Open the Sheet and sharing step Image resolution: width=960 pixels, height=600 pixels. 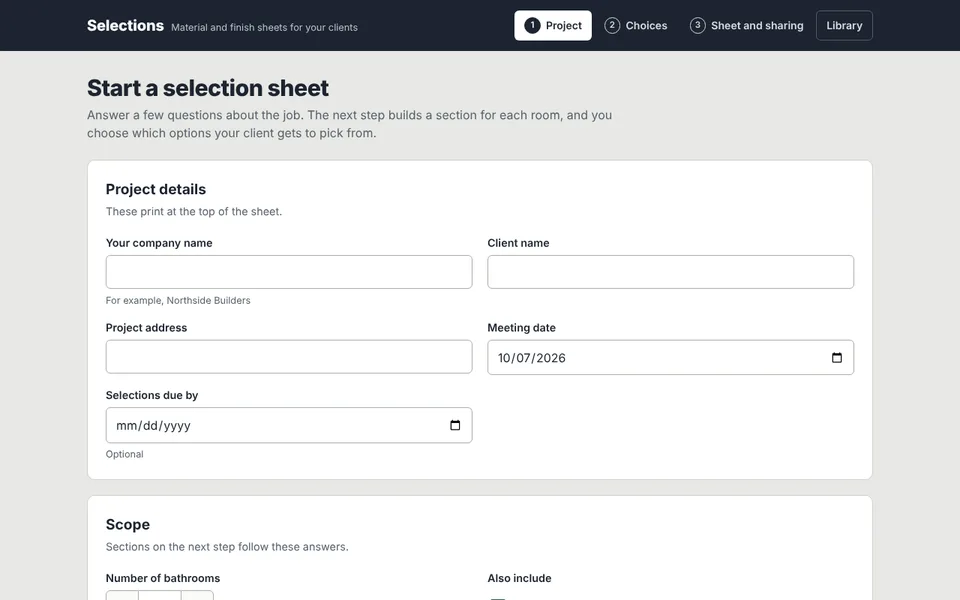(747, 26)
